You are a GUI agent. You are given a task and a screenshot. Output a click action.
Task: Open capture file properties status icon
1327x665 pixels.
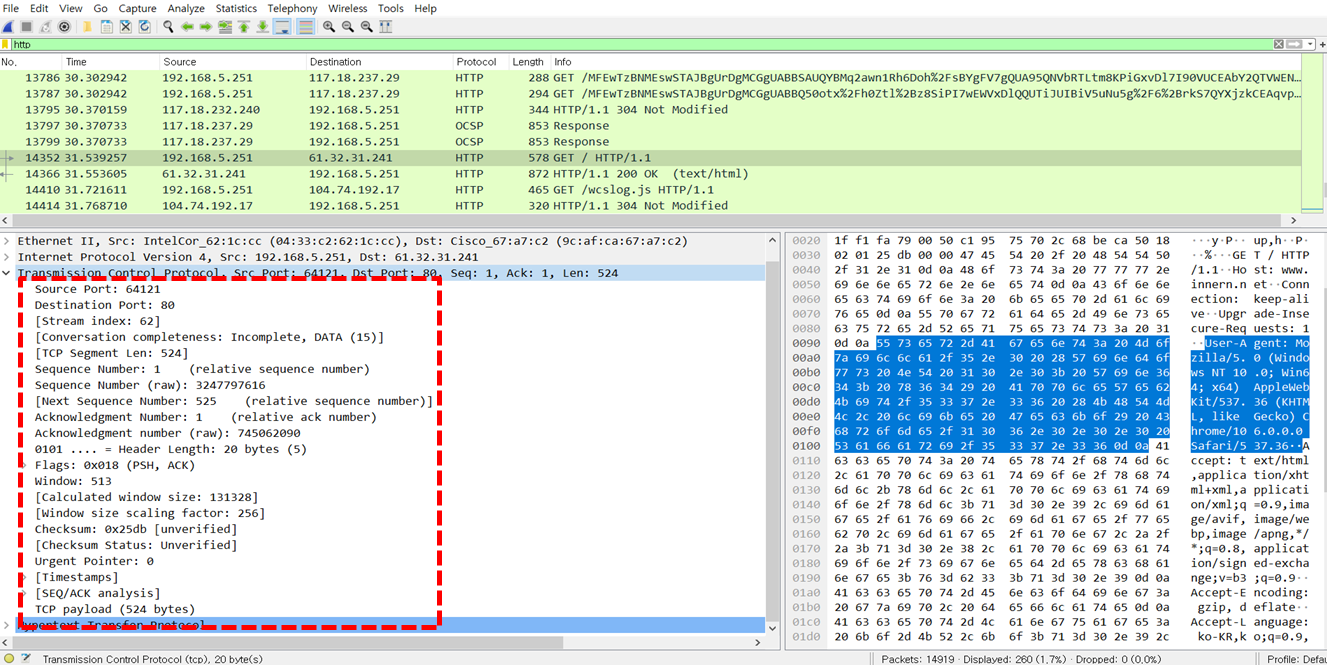pos(27,658)
